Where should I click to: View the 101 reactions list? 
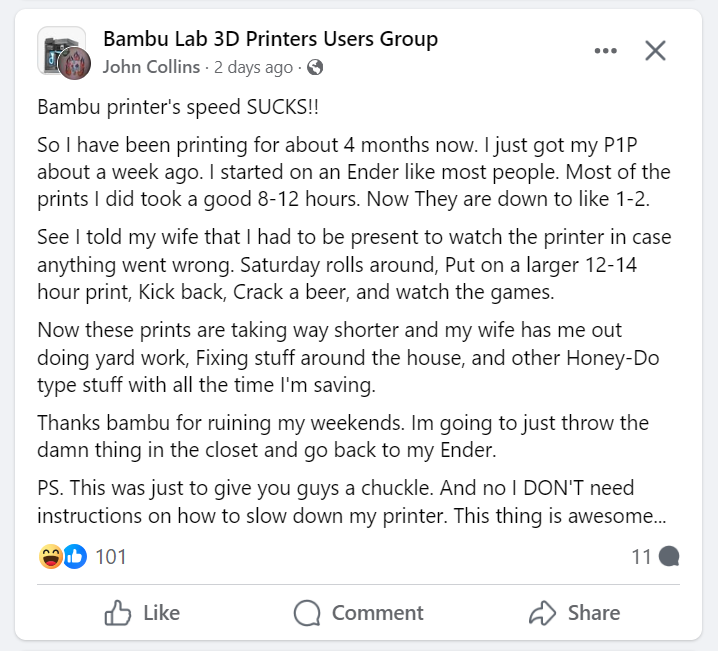point(111,557)
